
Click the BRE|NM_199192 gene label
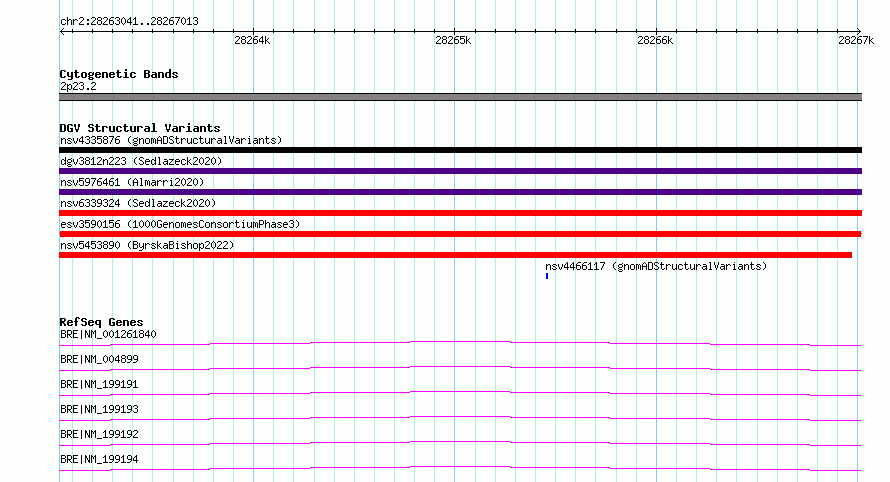click(99, 434)
